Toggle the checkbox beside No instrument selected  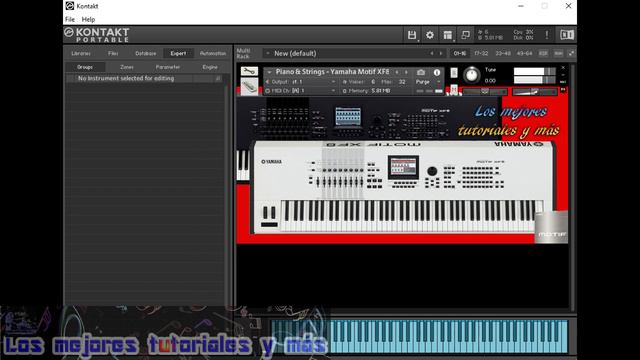pos(71,78)
